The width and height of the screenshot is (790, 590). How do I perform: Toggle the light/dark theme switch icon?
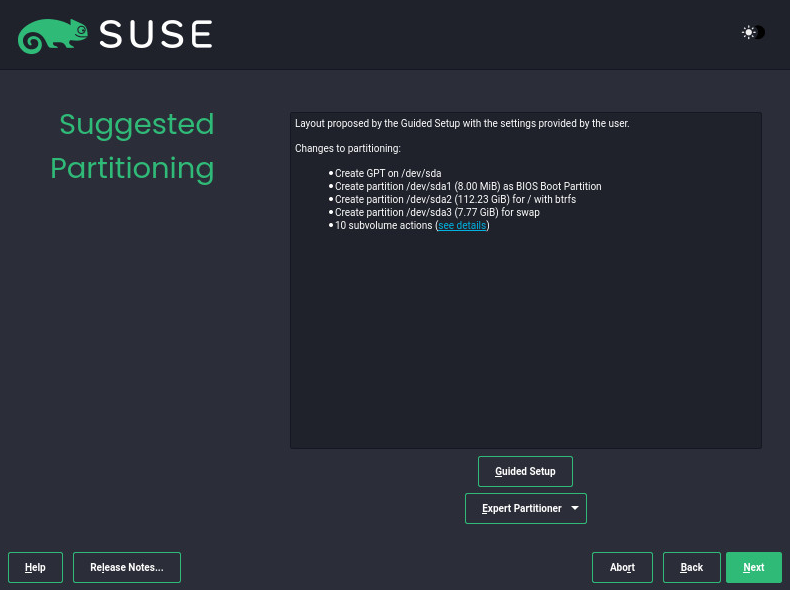coord(753,32)
